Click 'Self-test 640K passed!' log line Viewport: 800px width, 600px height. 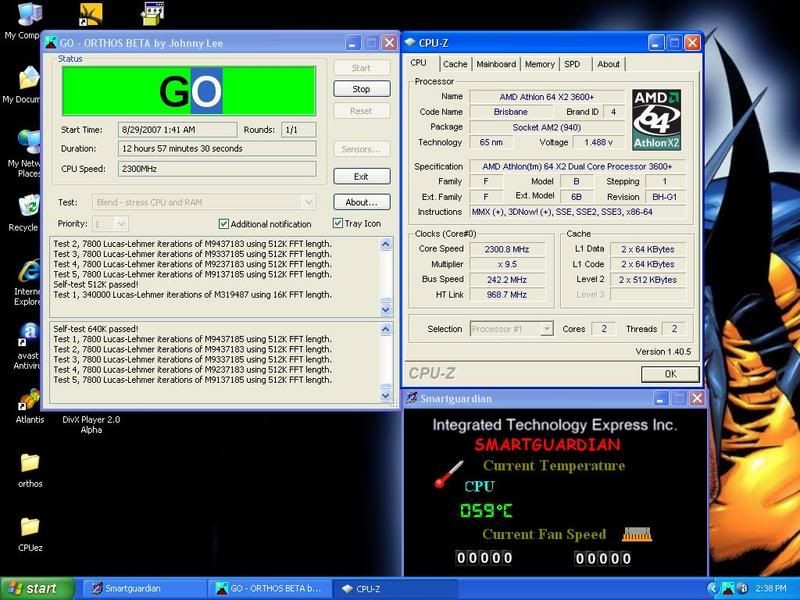pyautogui.click(x=96, y=329)
